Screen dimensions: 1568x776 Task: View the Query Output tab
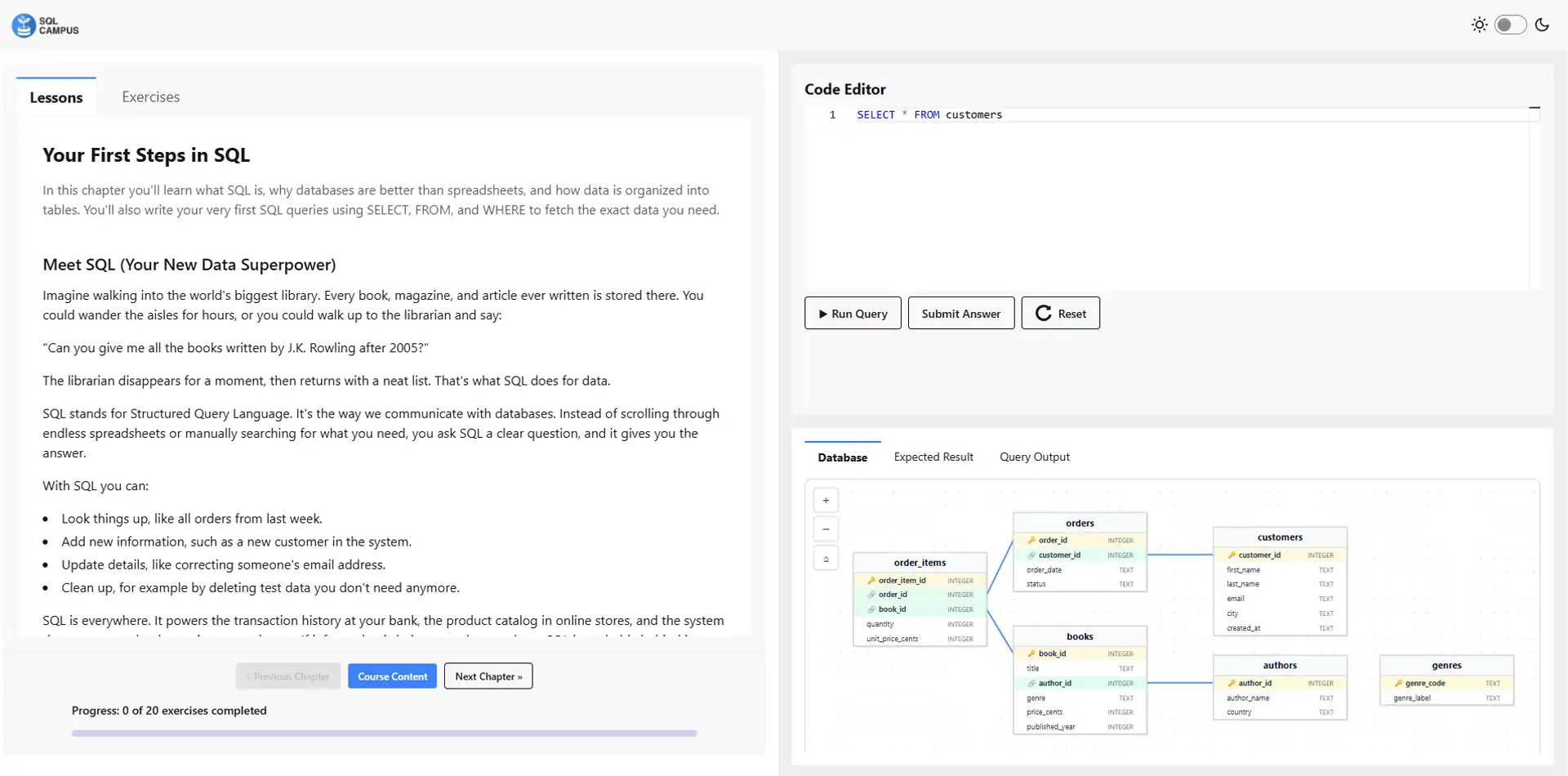coord(1034,457)
